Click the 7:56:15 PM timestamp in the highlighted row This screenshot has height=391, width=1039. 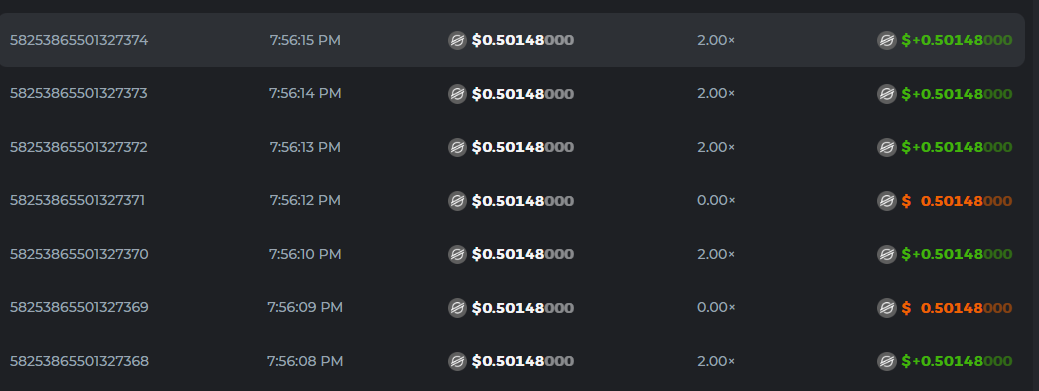[305, 40]
